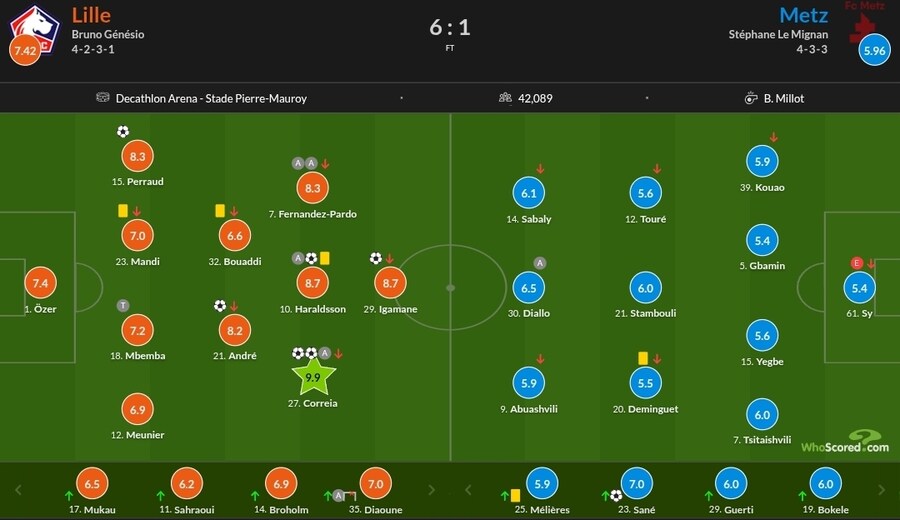900x520 pixels.
Task: Open the Metz team name link
Action: tap(803, 15)
